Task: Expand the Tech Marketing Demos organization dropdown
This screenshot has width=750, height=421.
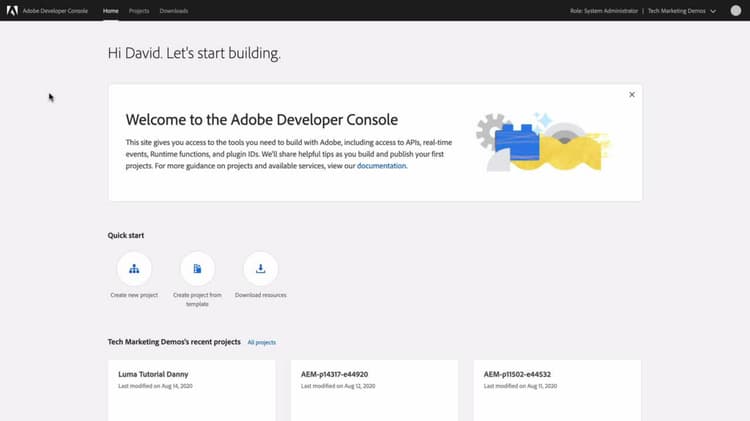Action: [x=682, y=11]
